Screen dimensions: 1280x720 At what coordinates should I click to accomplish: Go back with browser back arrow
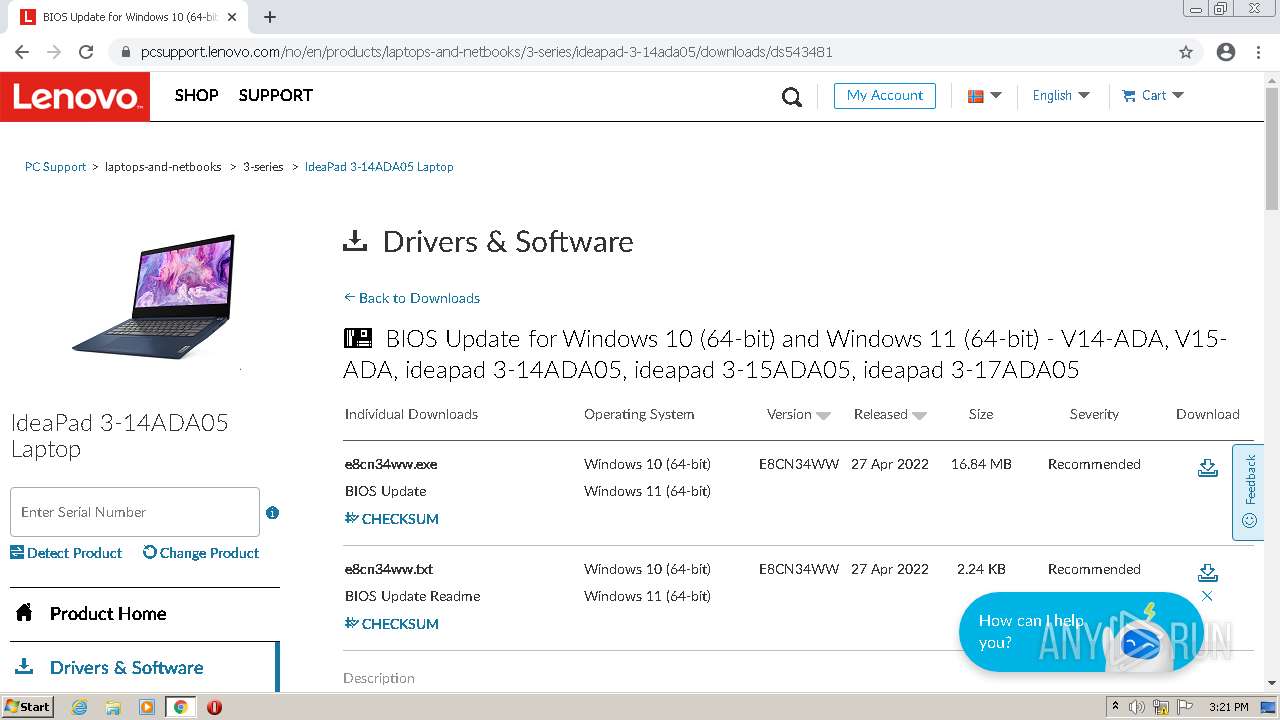pos(22,52)
